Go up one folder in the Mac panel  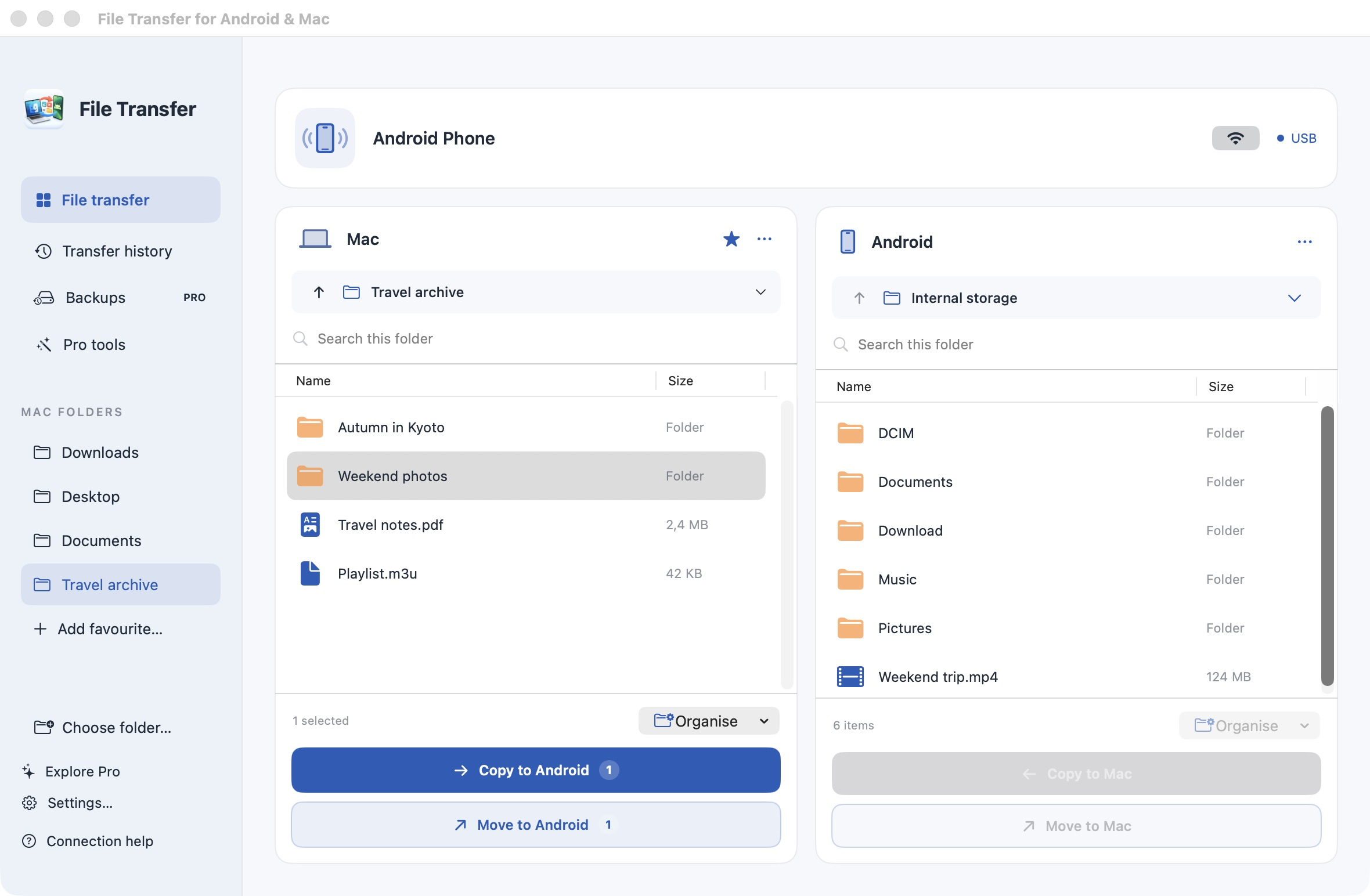click(319, 292)
